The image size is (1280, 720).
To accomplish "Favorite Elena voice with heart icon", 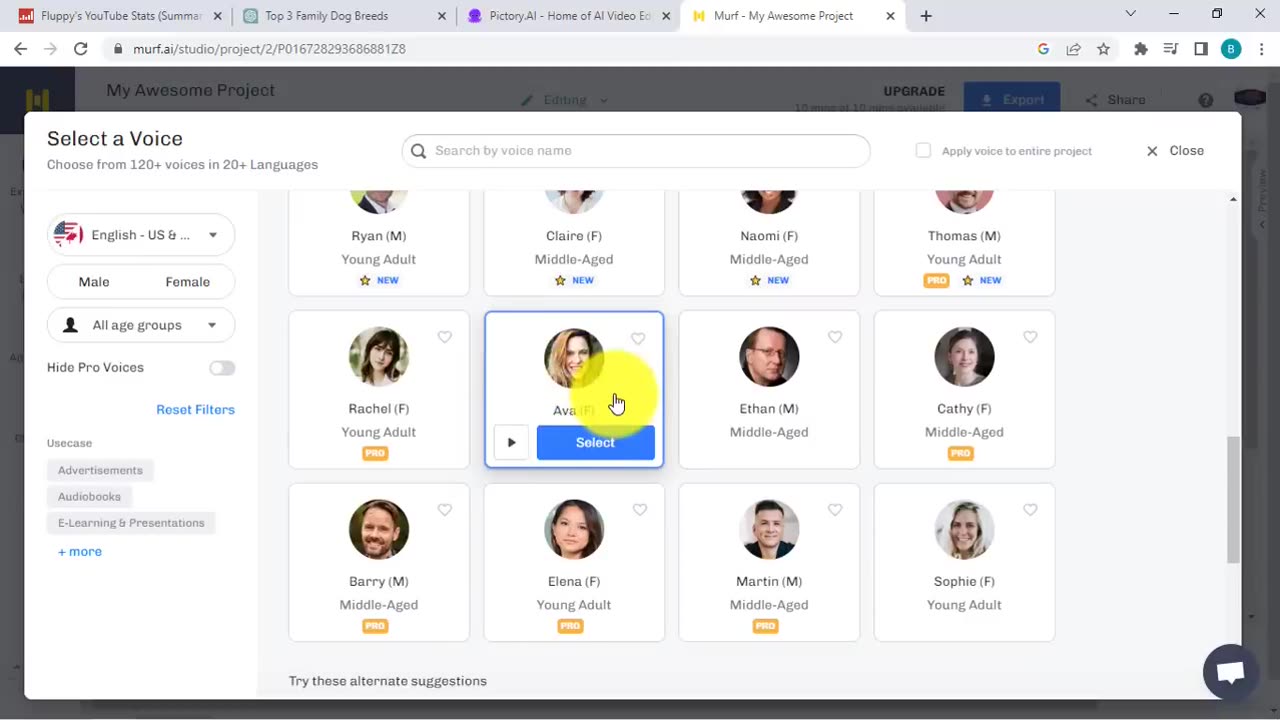I will (640, 510).
